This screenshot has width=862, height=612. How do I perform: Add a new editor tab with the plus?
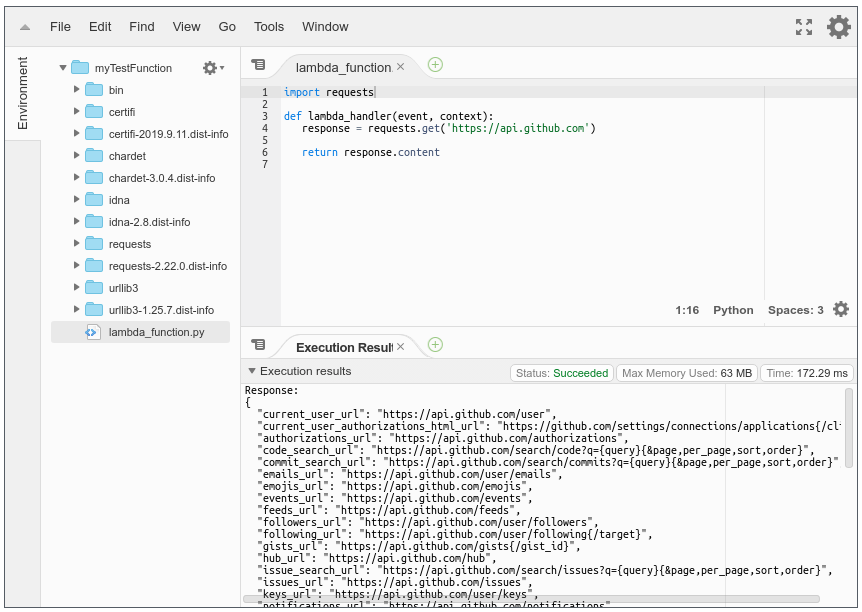pos(435,65)
